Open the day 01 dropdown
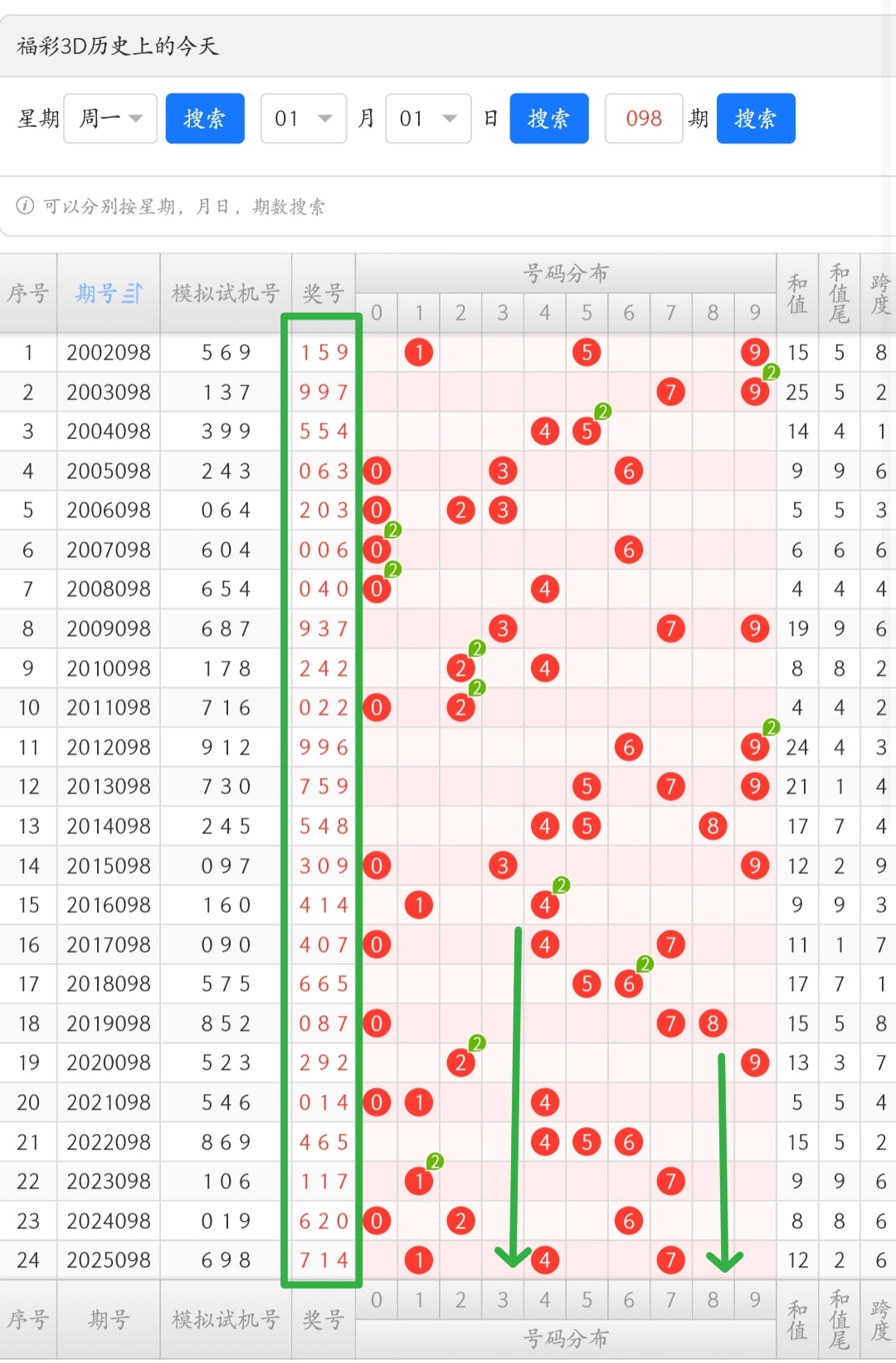This screenshot has width=896, height=1363. pos(428,119)
